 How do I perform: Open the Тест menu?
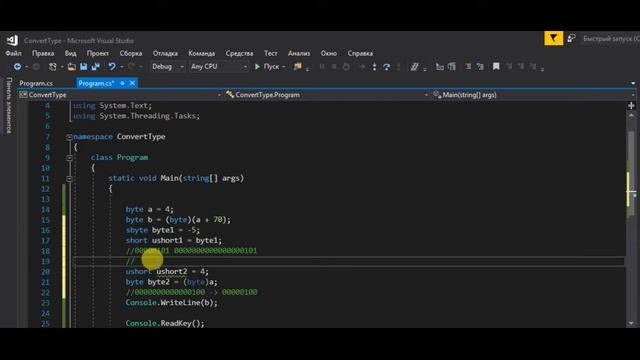click(270, 53)
